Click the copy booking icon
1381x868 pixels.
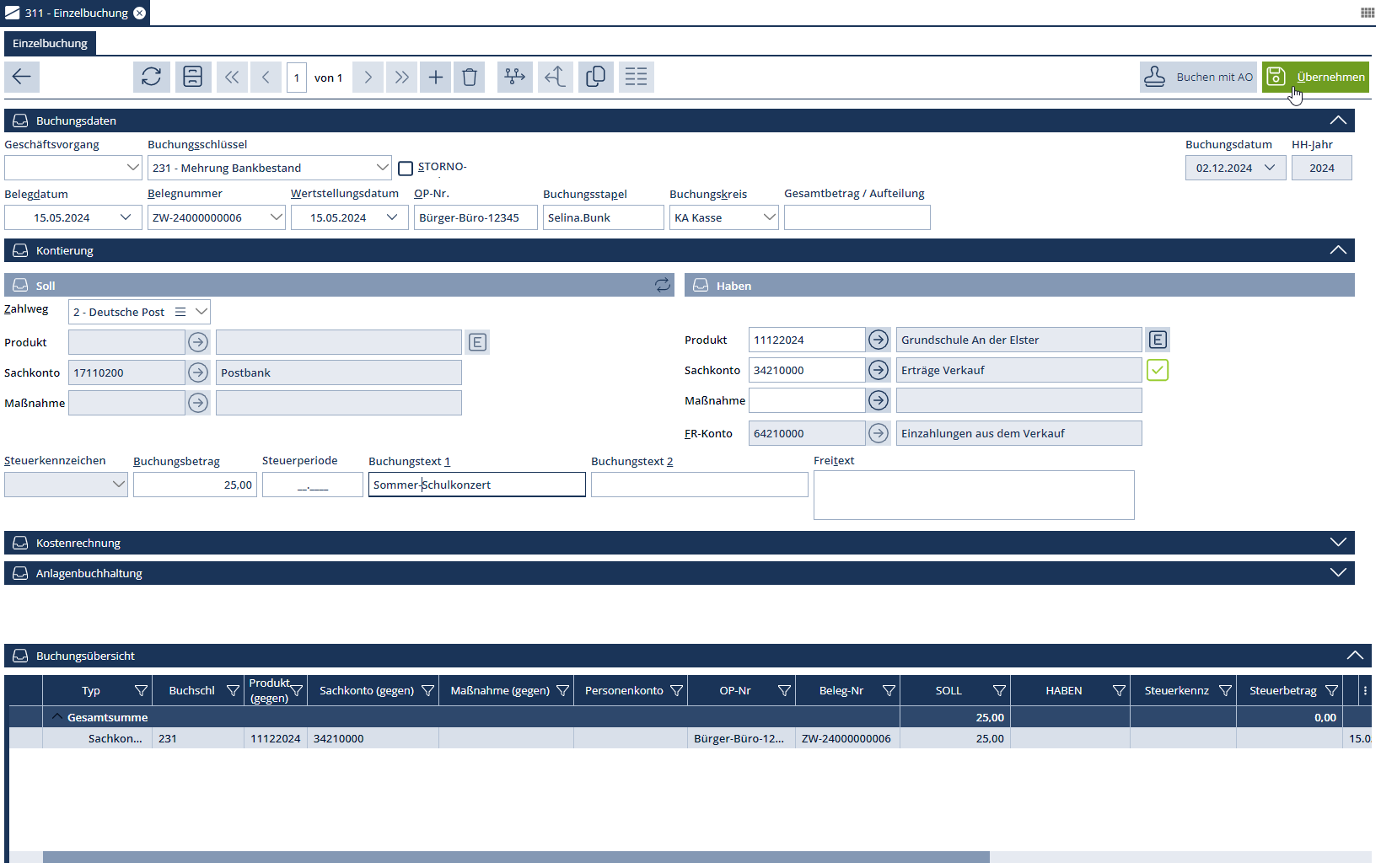pos(595,78)
